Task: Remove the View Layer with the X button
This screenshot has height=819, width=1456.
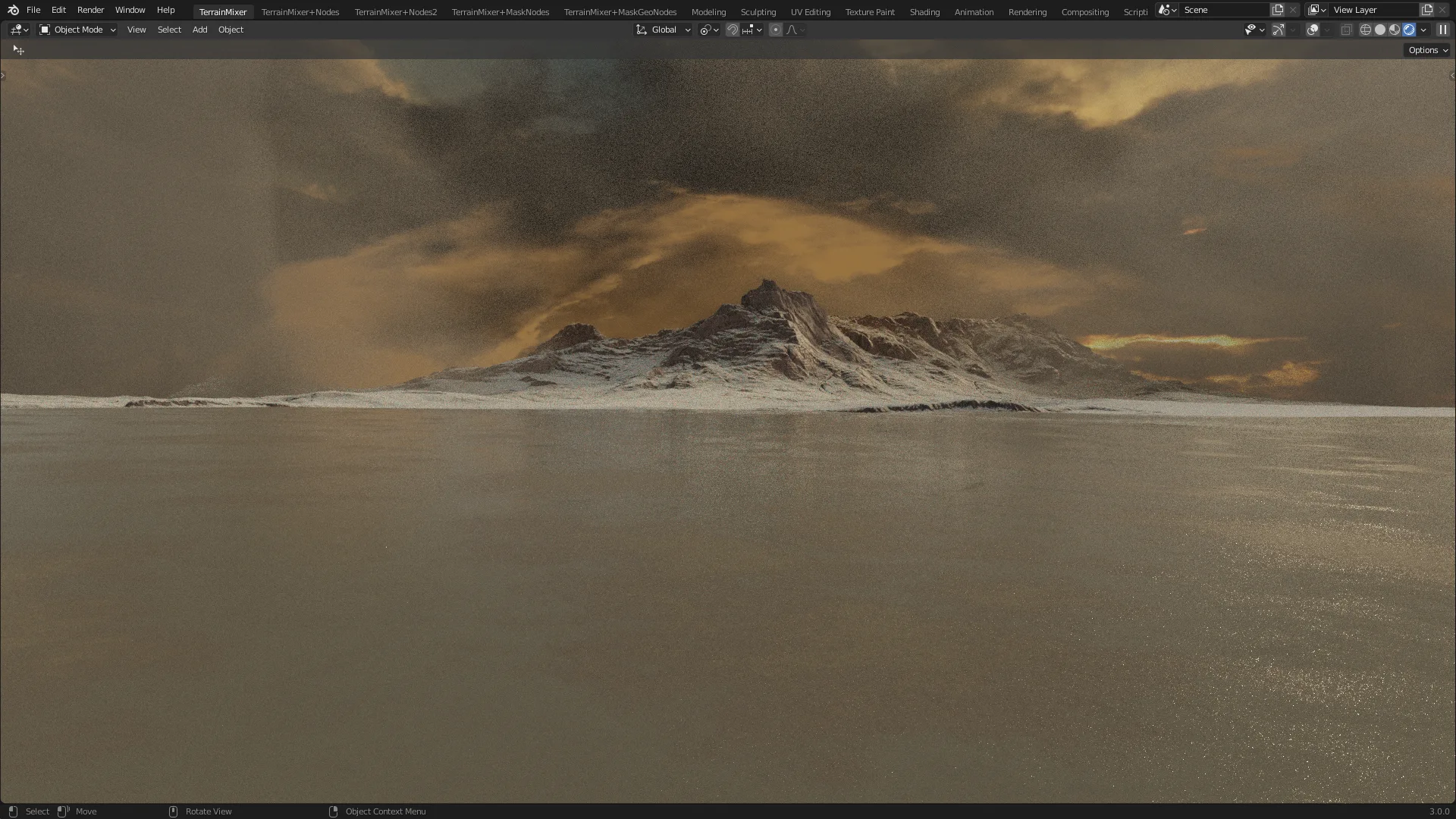Action: click(1442, 10)
